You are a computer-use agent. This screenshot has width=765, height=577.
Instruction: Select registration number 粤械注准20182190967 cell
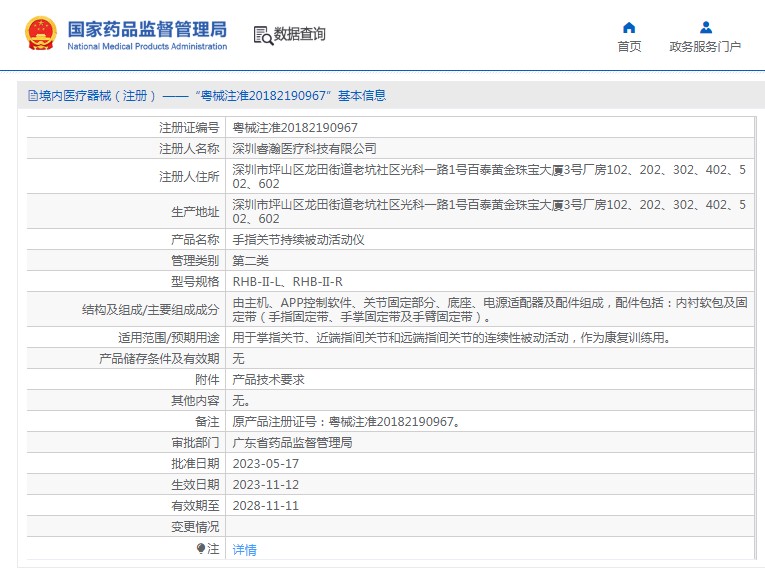[x=295, y=128]
